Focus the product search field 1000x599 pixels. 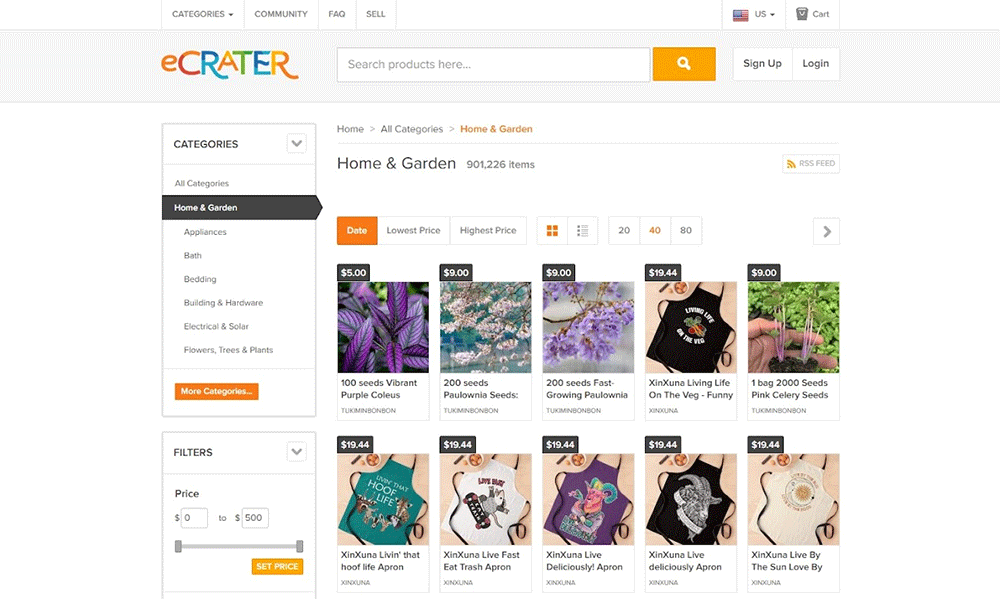[494, 64]
